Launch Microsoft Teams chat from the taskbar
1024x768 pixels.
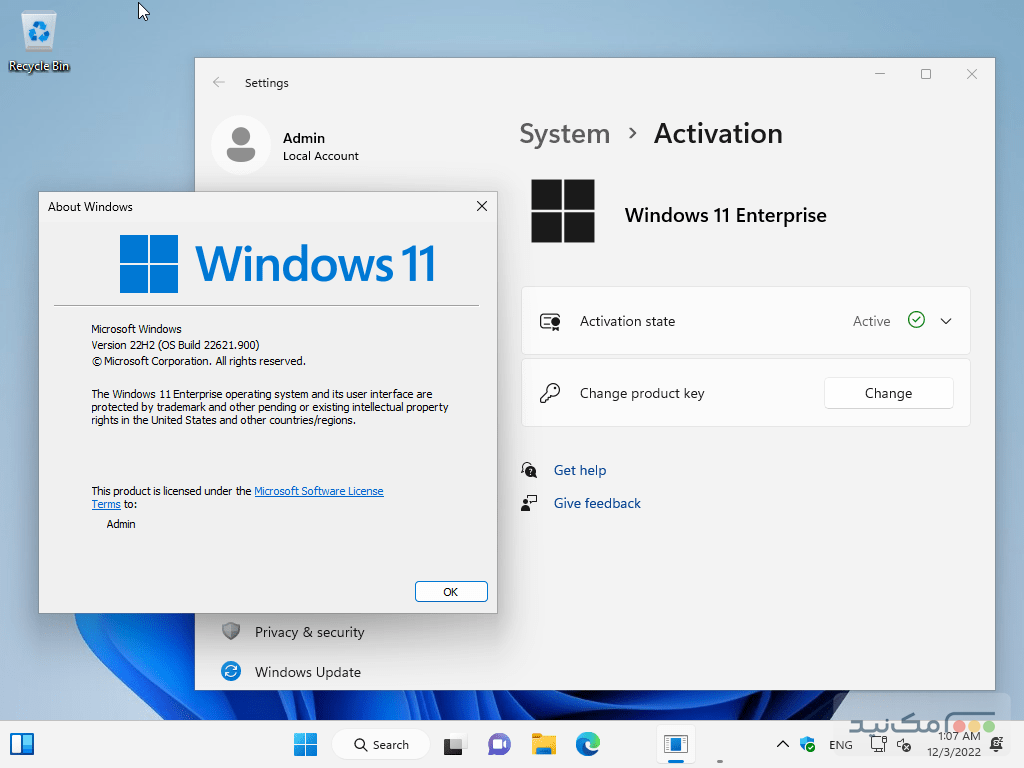499,744
